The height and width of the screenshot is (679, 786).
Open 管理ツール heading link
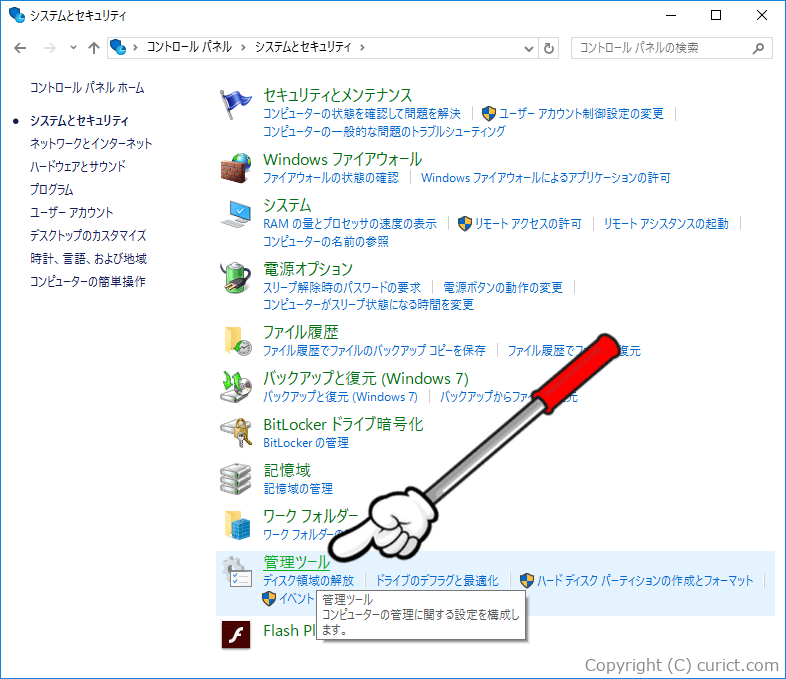297,562
